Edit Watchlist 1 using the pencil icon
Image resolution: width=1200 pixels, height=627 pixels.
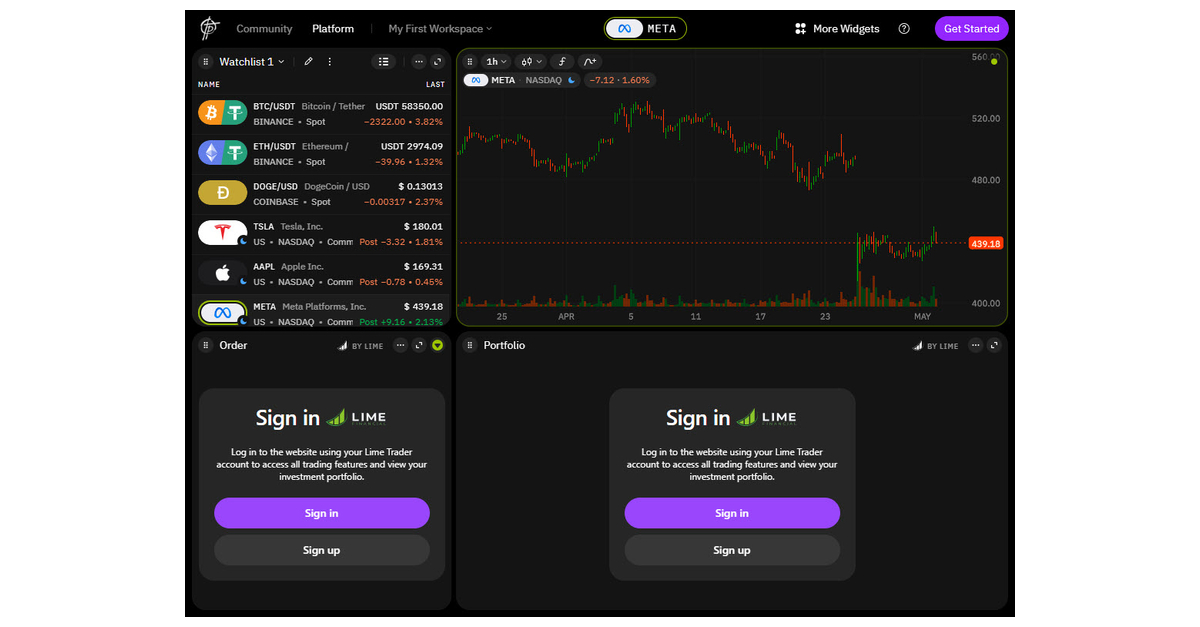click(308, 61)
